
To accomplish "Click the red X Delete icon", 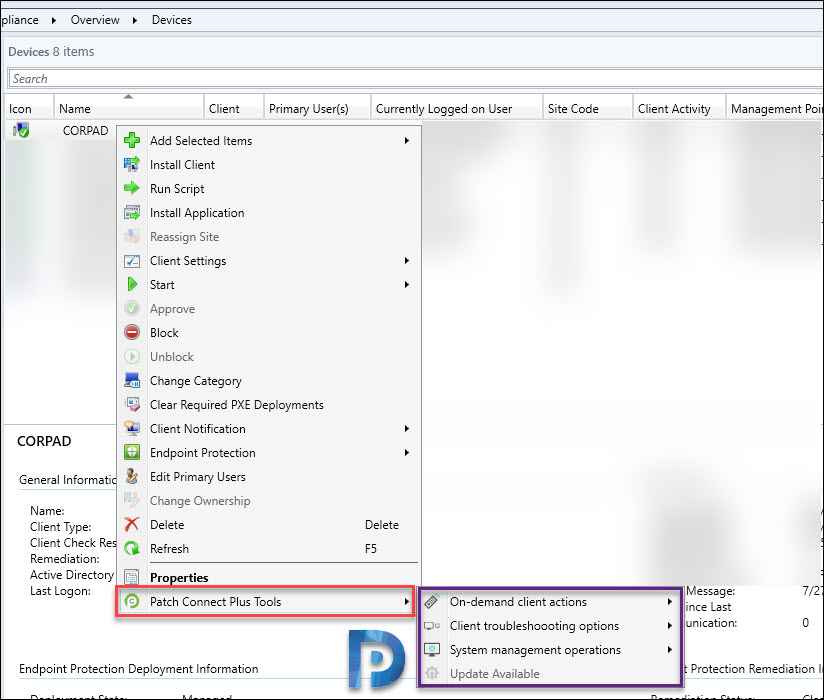I will (132, 524).
